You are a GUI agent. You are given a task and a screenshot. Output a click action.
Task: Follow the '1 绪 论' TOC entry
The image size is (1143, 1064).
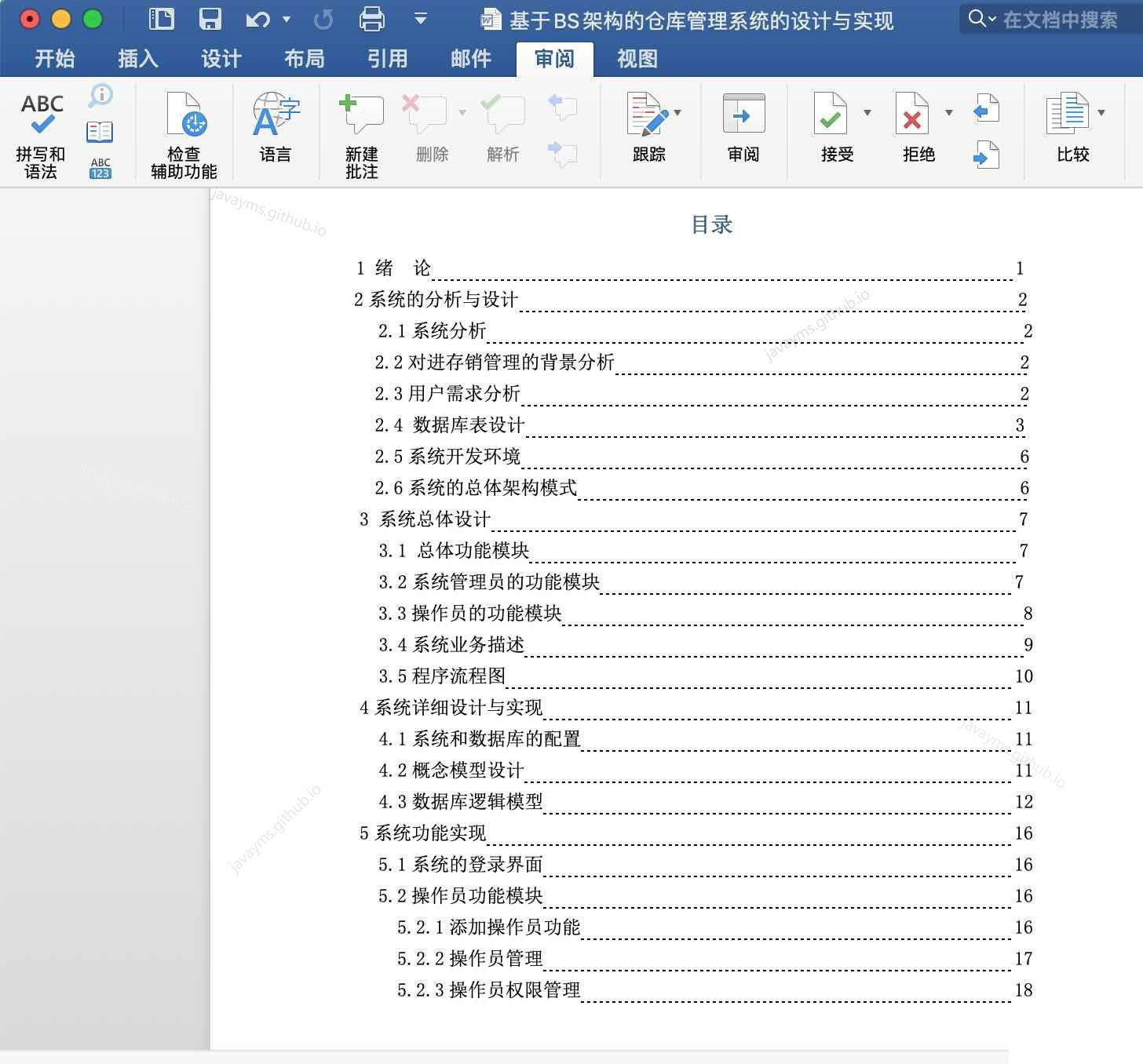tap(690, 268)
